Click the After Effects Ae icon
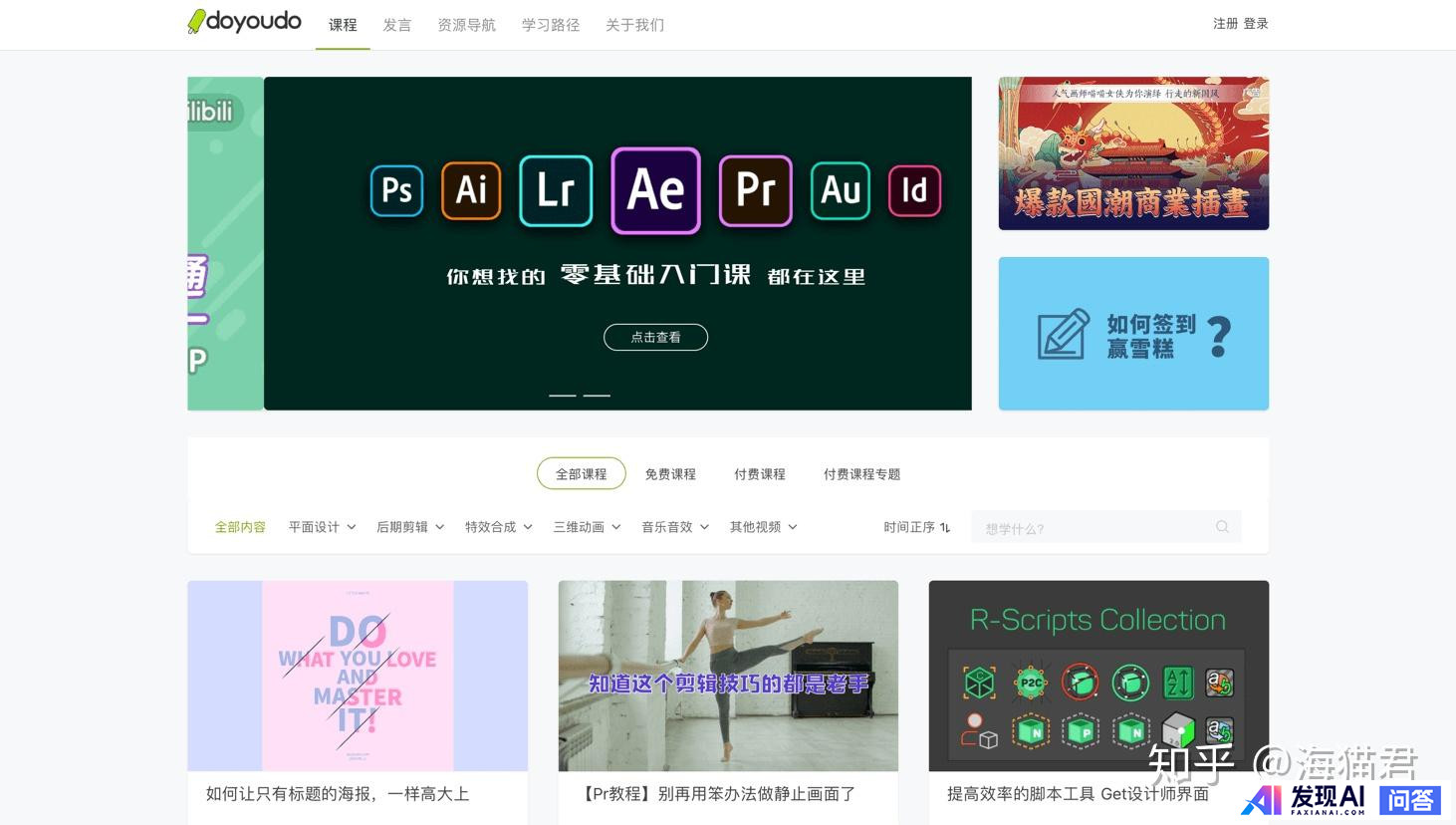This screenshot has width=1456, height=825. tap(655, 190)
